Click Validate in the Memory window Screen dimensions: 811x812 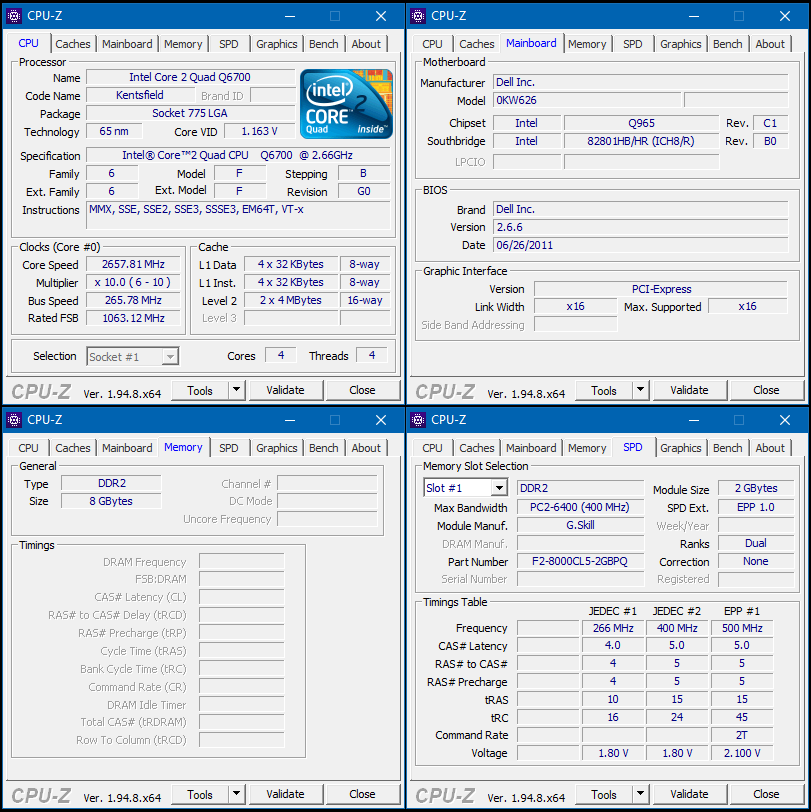tap(285, 794)
